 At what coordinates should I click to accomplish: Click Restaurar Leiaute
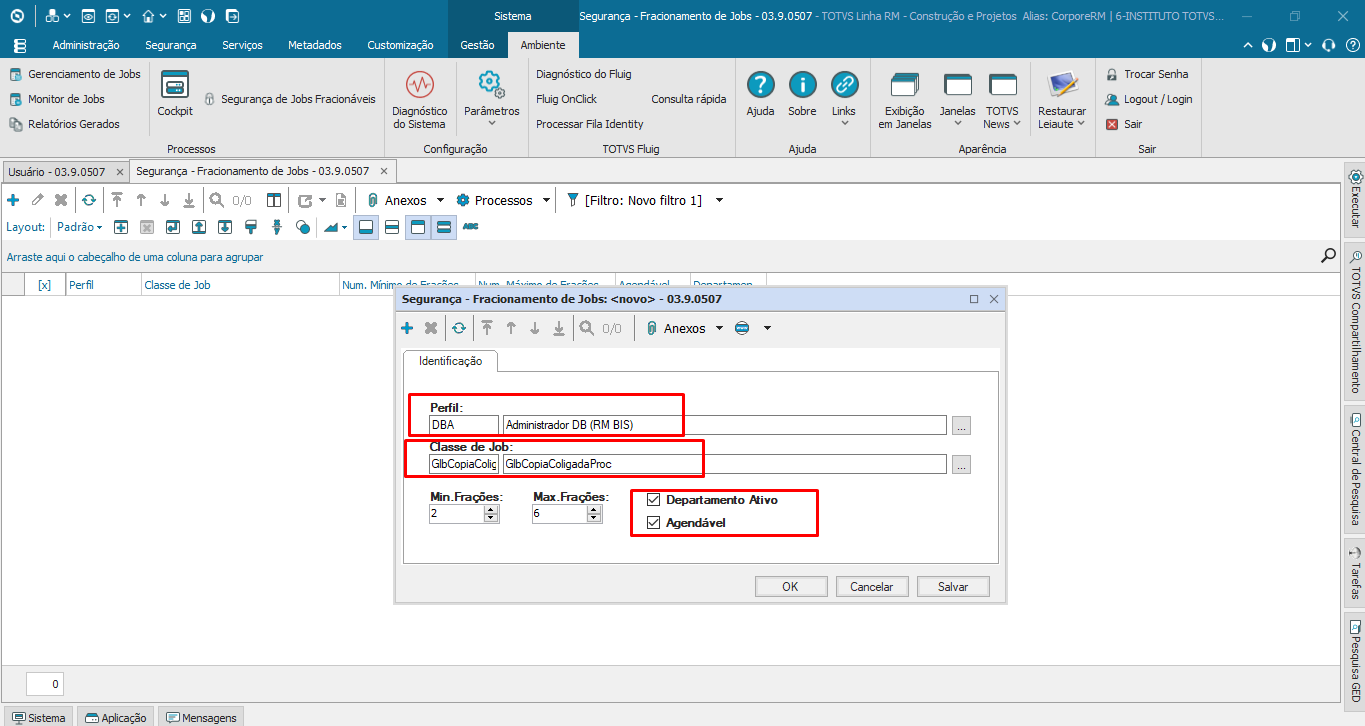(x=1061, y=96)
